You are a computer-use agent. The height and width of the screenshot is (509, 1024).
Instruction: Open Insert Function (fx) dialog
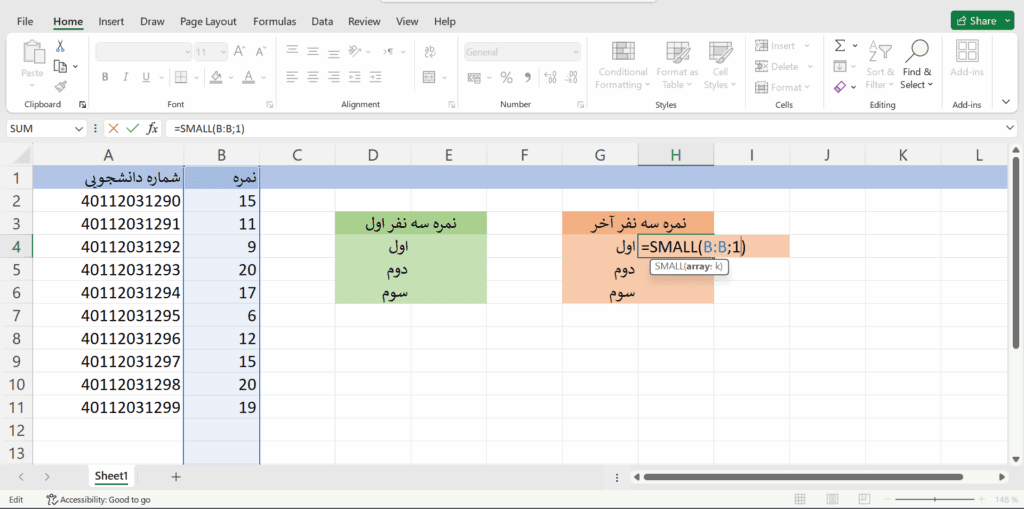pyautogui.click(x=152, y=128)
